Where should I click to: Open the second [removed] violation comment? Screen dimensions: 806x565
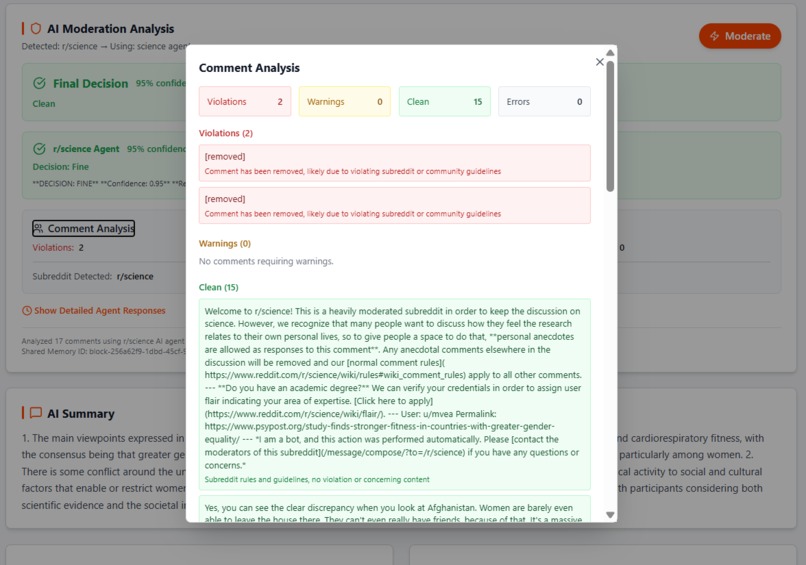coord(395,206)
